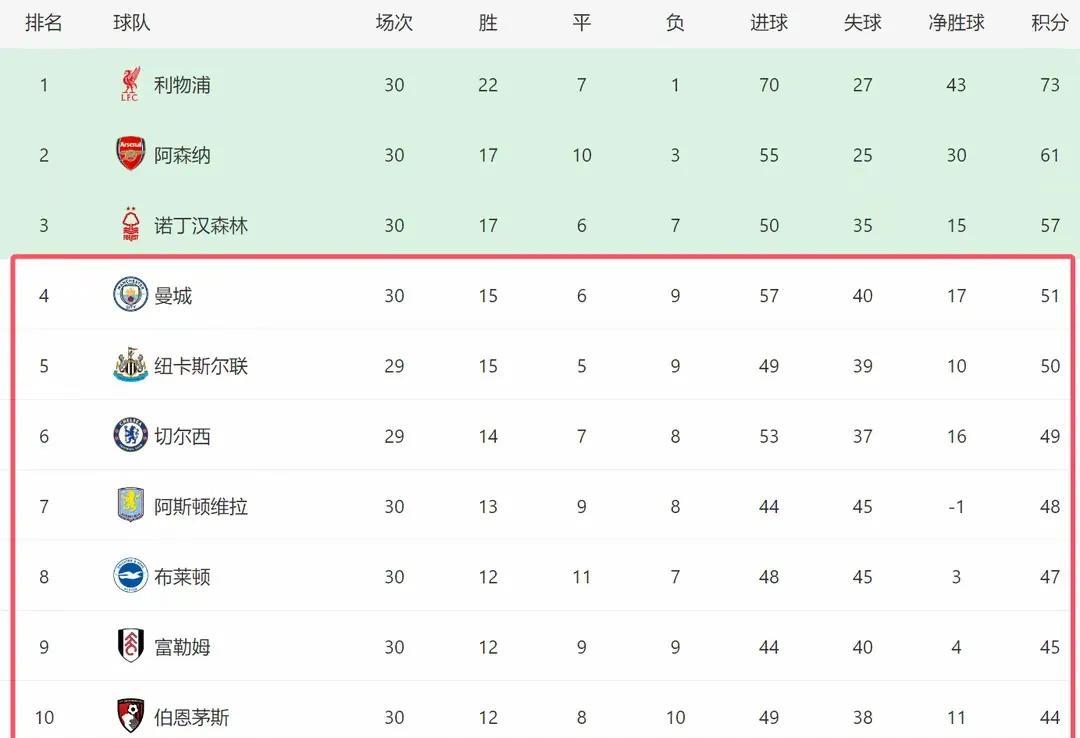
Task: Sort by 进球 column header
Action: click(x=769, y=23)
